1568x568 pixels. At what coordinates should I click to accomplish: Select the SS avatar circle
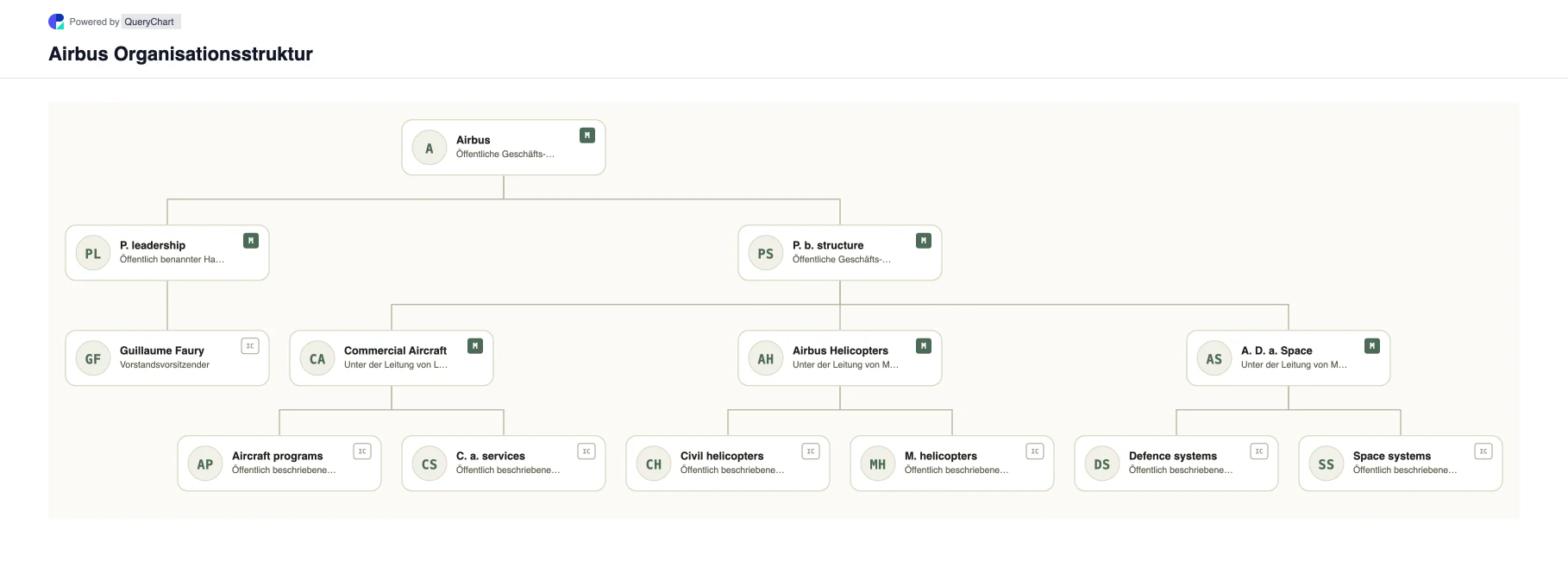point(1327,464)
